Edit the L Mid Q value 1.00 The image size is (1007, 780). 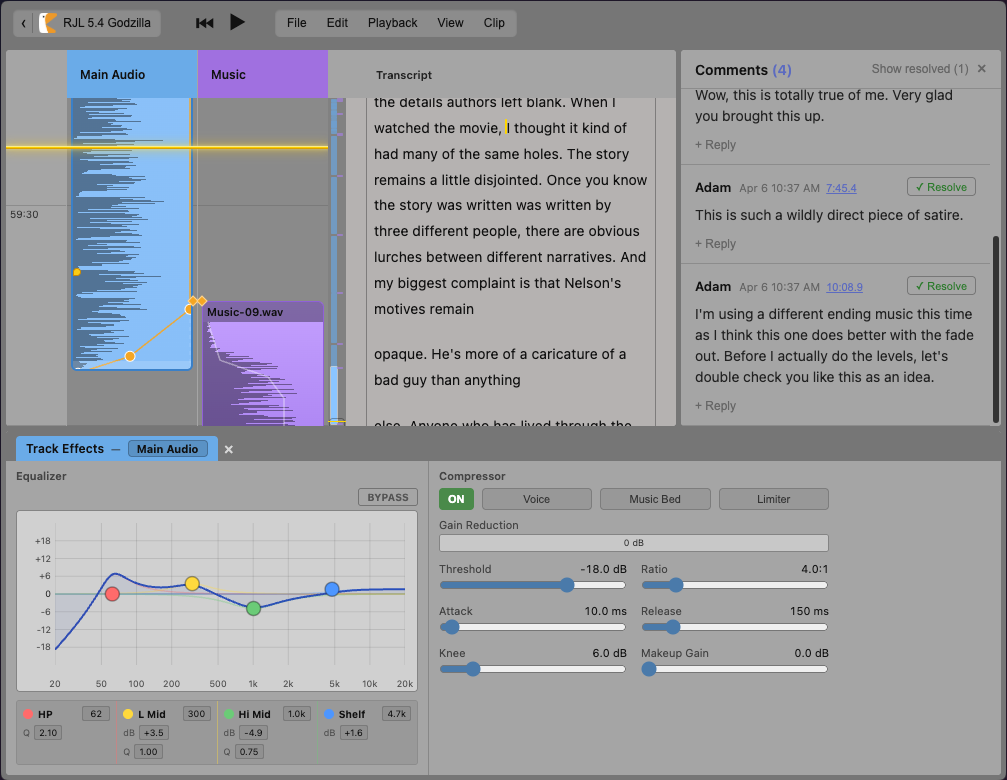148,752
